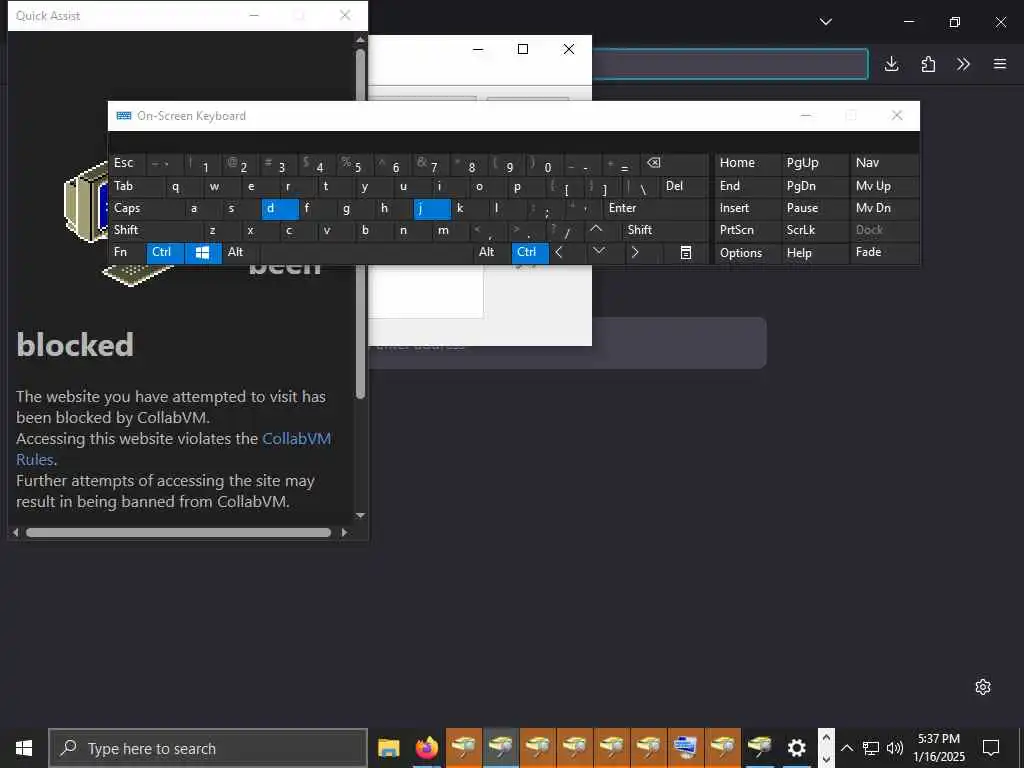Focus the Firefox address bar

[729, 64]
